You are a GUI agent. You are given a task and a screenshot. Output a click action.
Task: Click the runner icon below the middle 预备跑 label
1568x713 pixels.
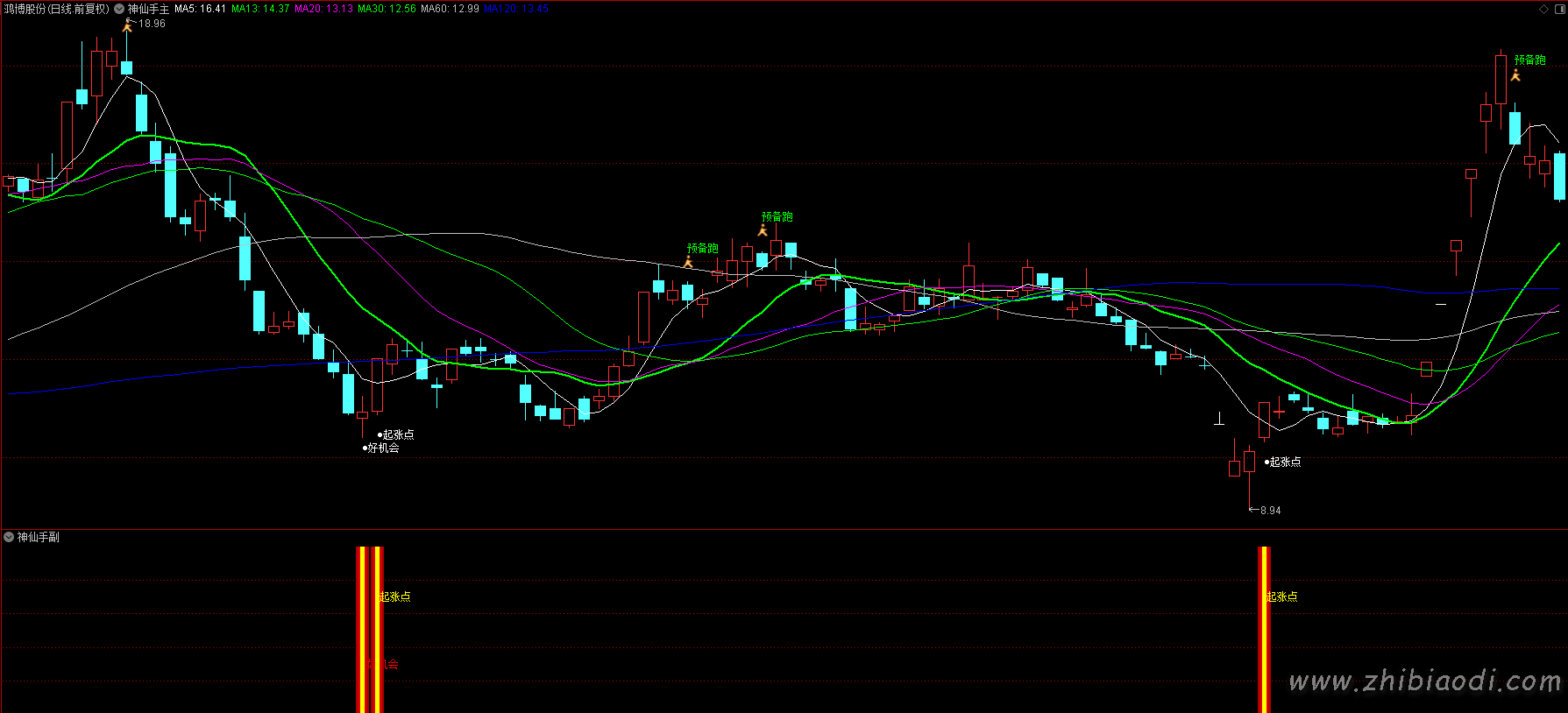[763, 230]
